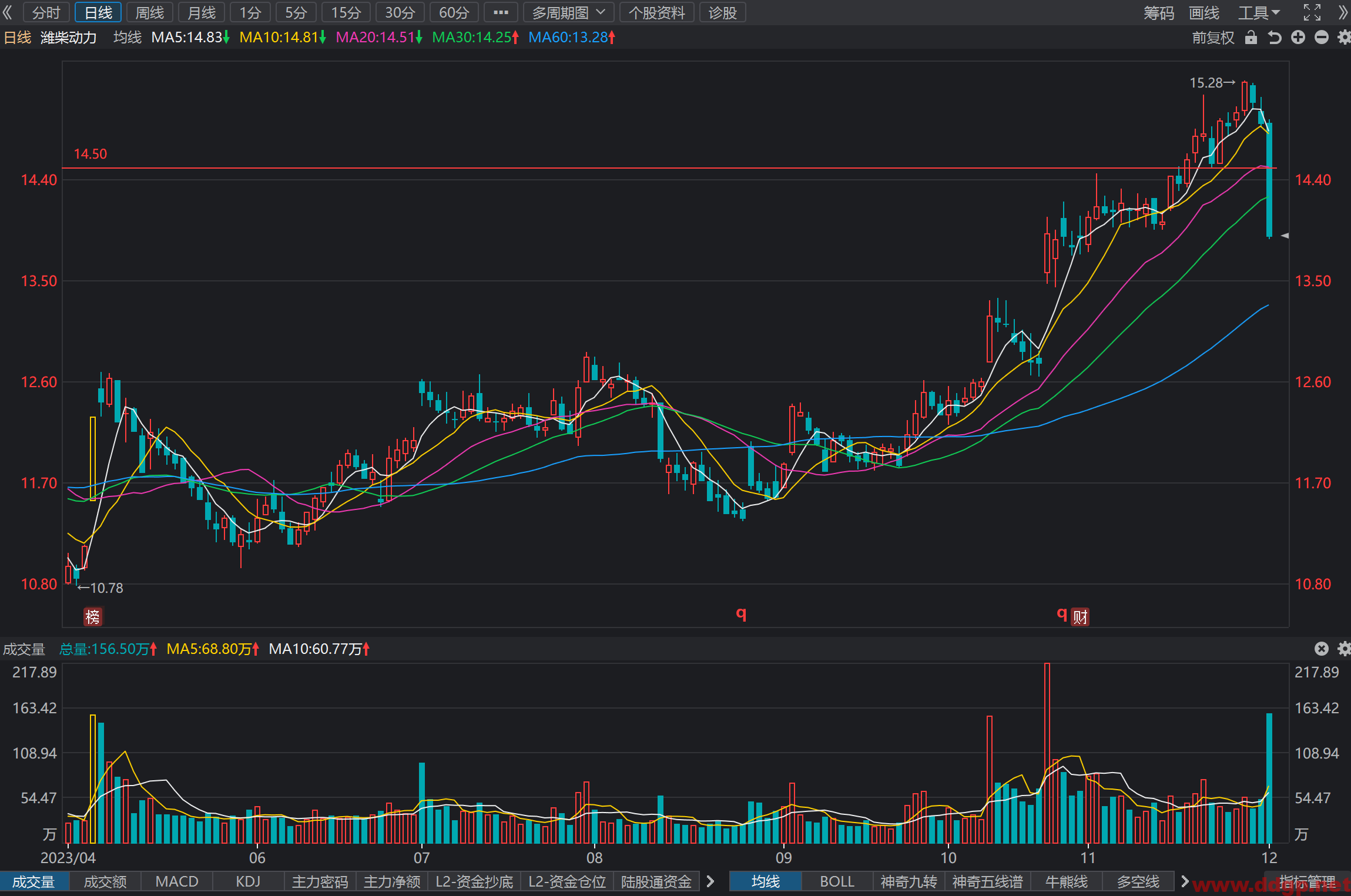Expand the 多周期图 dropdown
The image size is (1351, 896).
tap(568, 12)
